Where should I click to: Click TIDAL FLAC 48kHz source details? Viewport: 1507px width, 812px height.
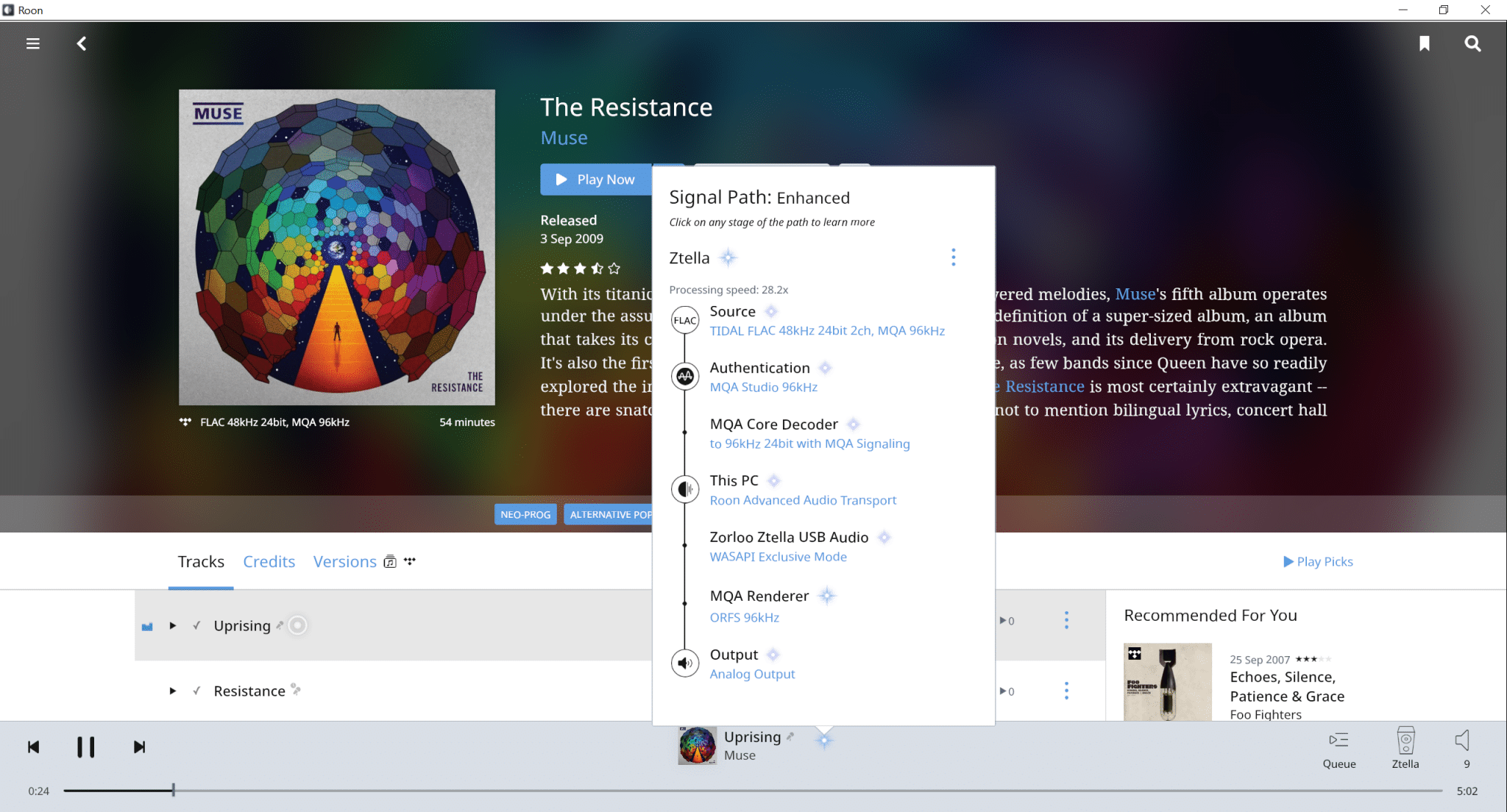[827, 331]
